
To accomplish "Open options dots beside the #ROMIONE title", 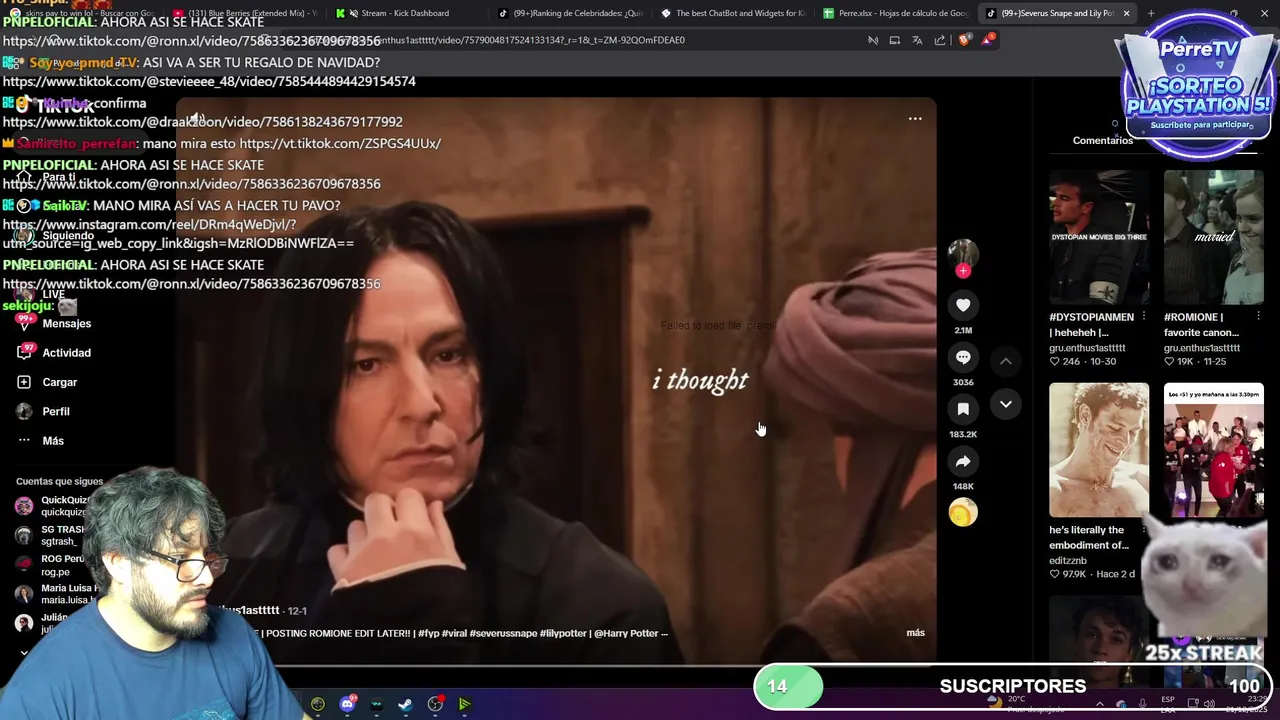I will pos(1258,317).
